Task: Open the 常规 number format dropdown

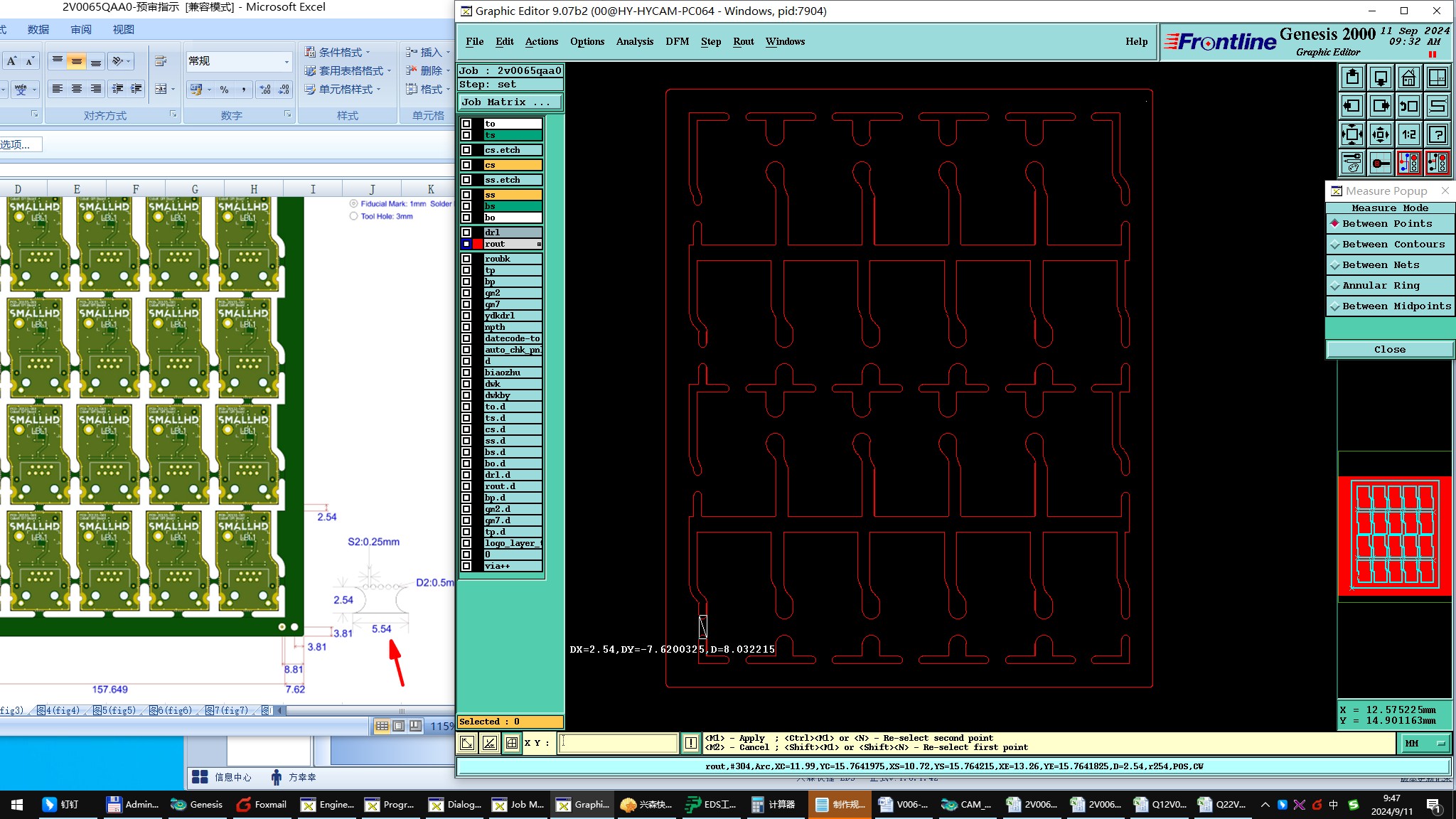Action: tap(287, 62)
